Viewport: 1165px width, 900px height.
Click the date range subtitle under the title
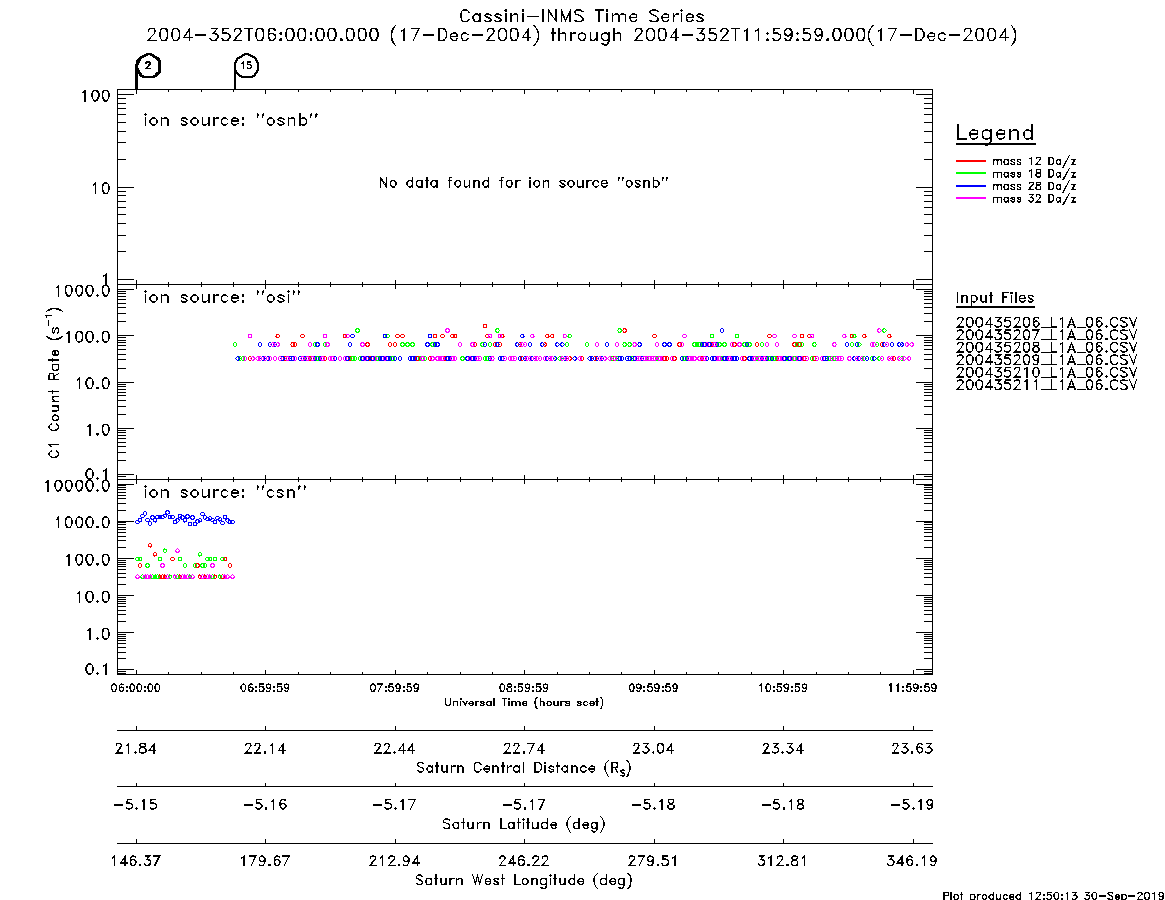(x=582, y=35)
